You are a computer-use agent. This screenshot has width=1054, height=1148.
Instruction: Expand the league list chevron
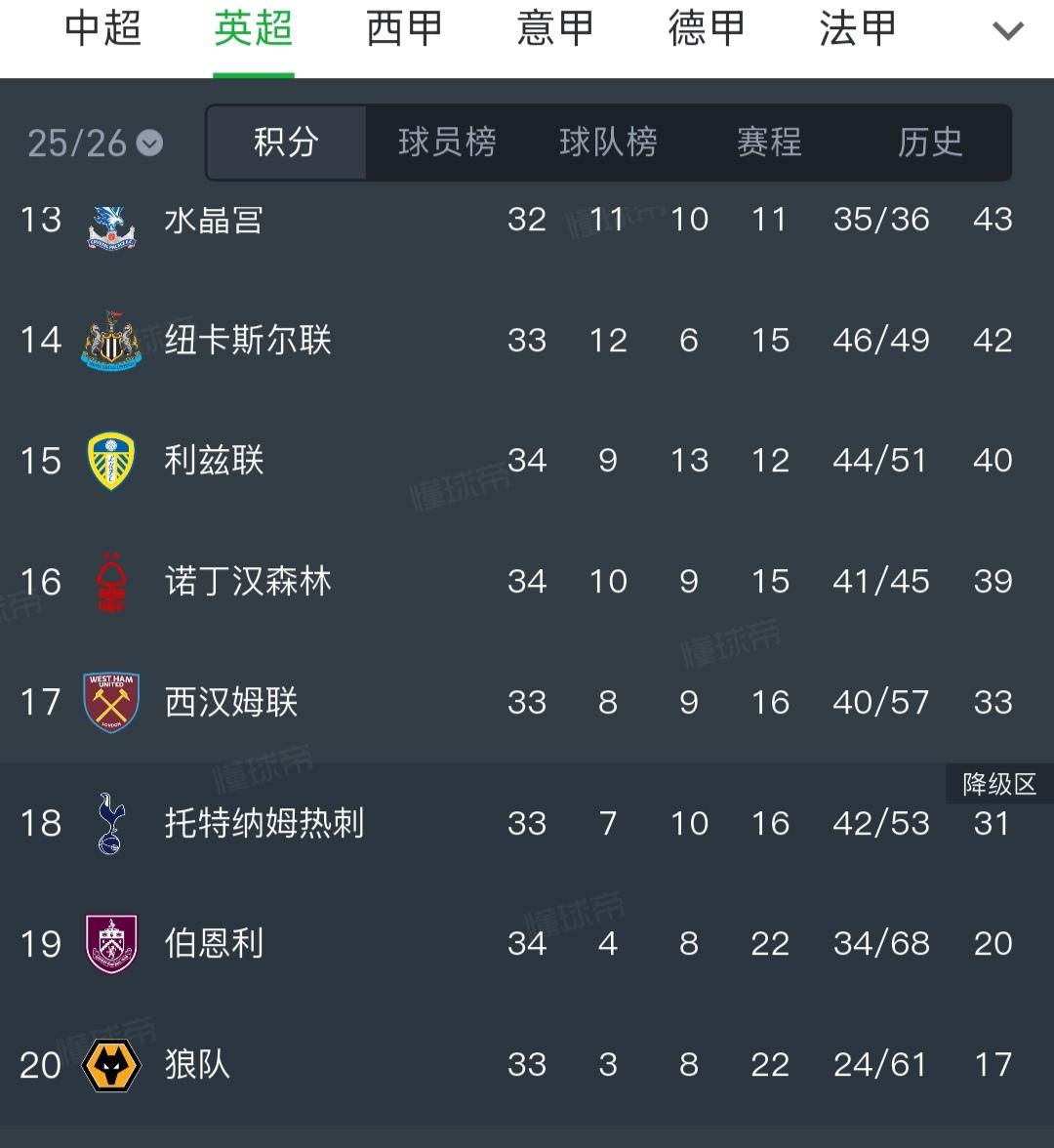[x=1007, y=31]
